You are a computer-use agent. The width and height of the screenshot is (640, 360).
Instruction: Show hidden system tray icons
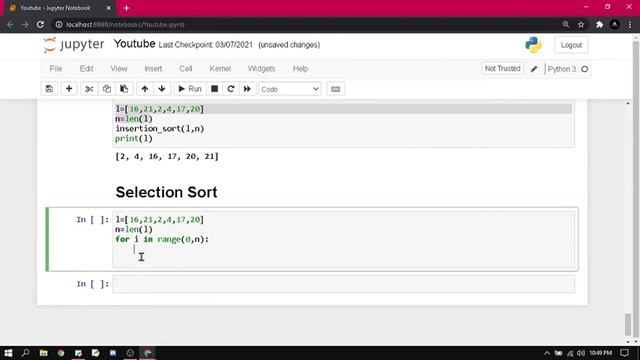547,353
